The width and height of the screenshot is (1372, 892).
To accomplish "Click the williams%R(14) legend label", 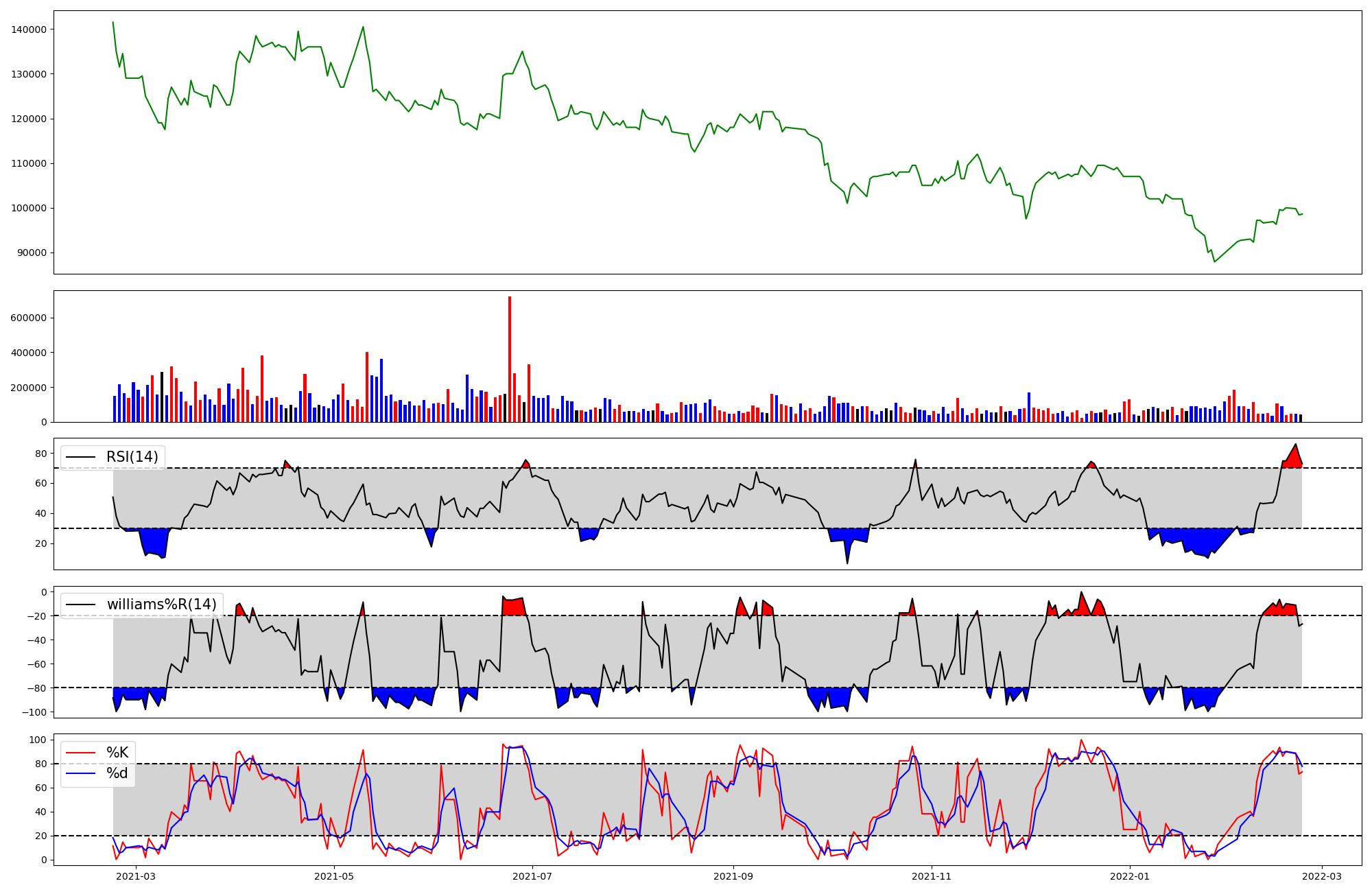I will tap(161, 605).
